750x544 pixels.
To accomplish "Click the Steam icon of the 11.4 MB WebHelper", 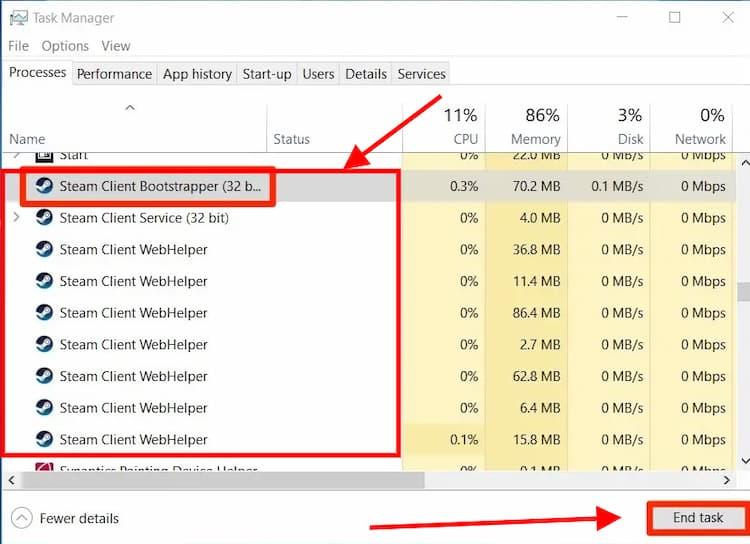I will point(44,280).
